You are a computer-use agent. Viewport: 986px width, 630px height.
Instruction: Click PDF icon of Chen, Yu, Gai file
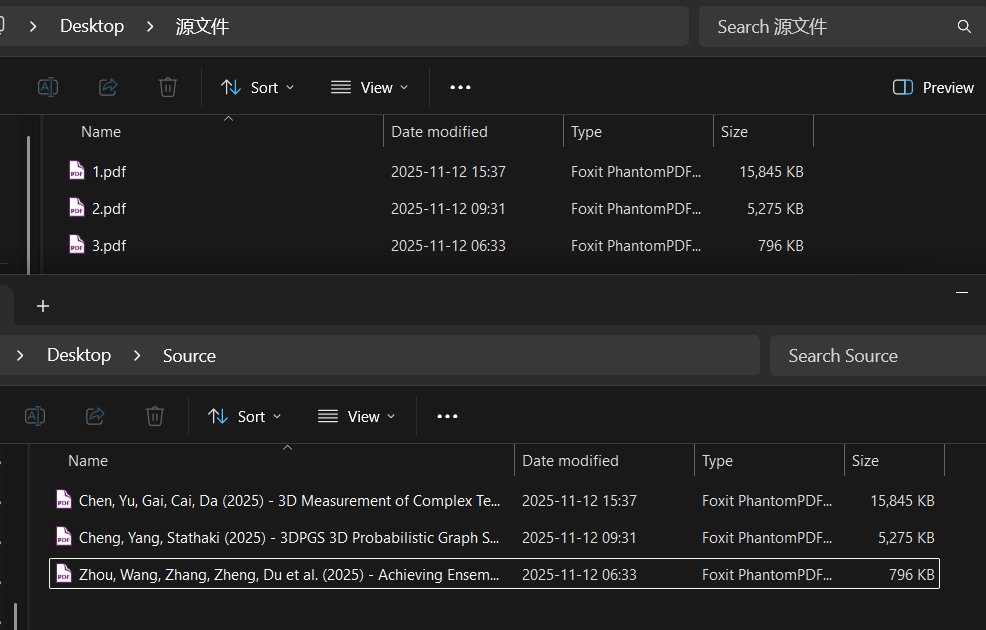(x=64, y=499)
